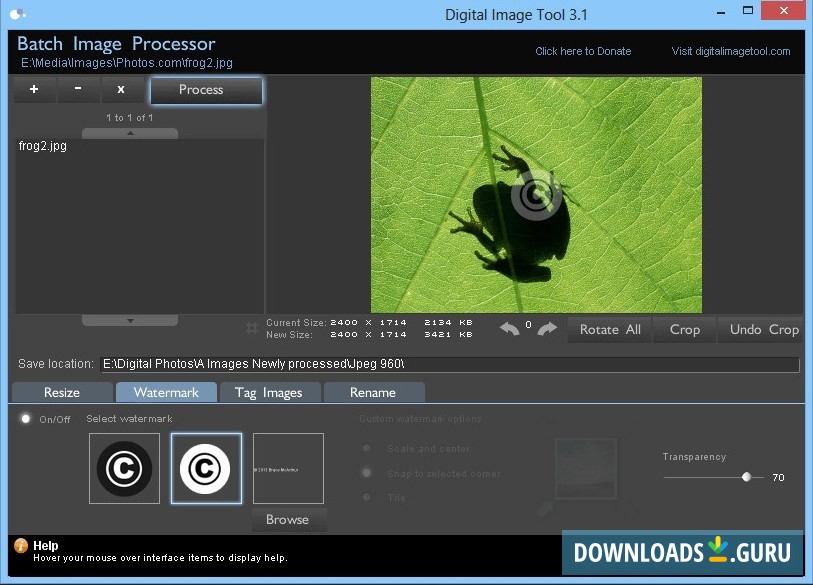
Task: Select the white copyright watermark
Action: pyautogui.click(x=206, y=468)
